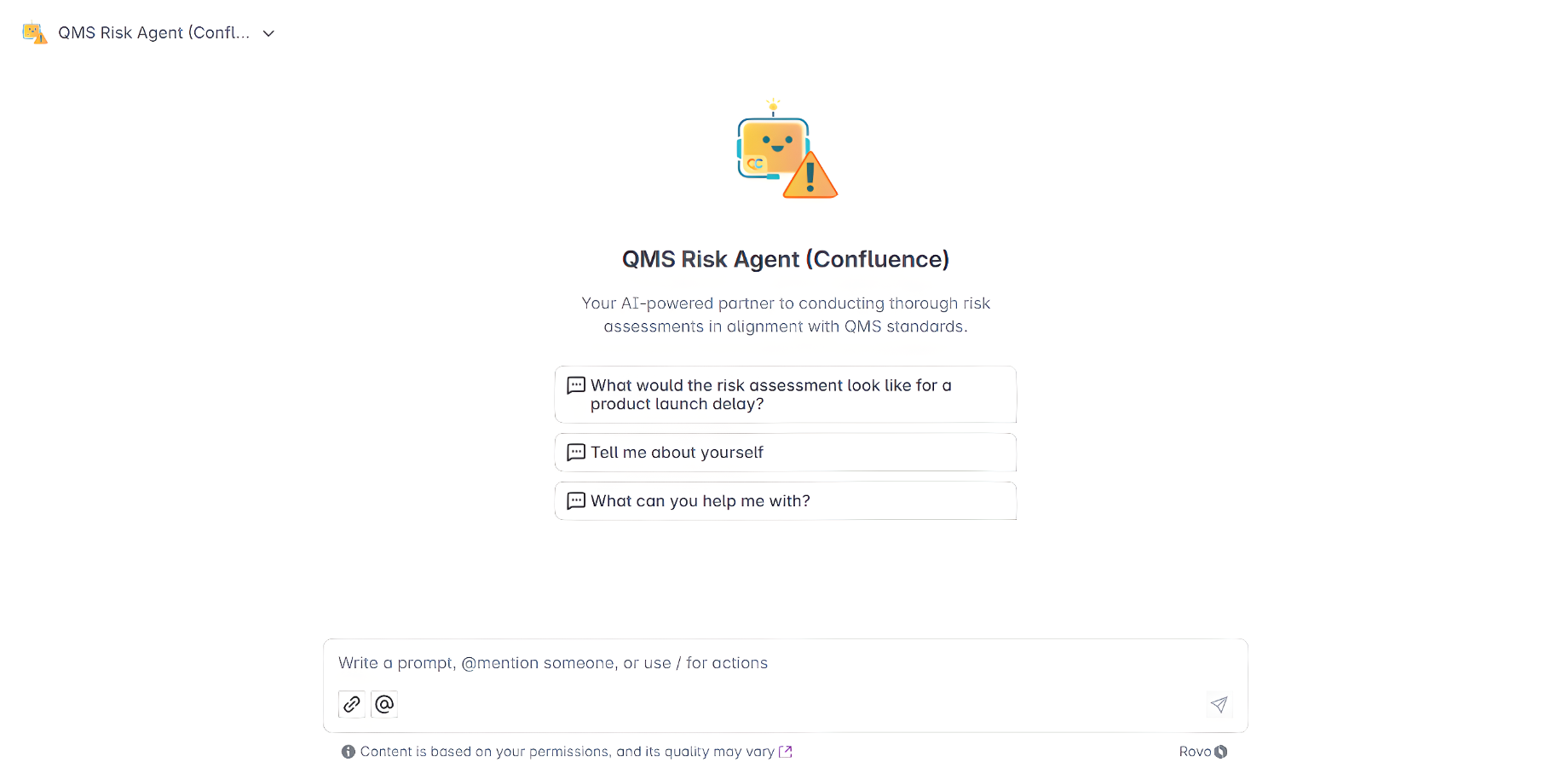Click the add link icon
Viewport: 1568px width, 762px height.
(x=352, y=704)
